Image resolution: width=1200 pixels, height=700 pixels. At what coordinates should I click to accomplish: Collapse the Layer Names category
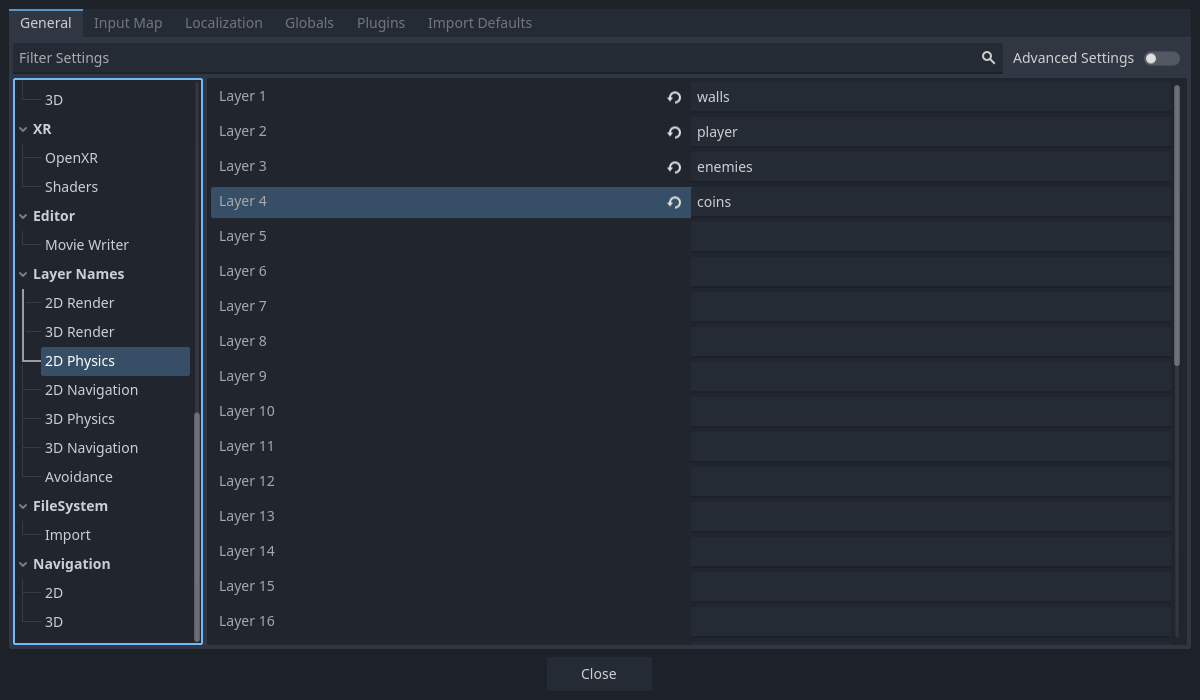[22, 273]
